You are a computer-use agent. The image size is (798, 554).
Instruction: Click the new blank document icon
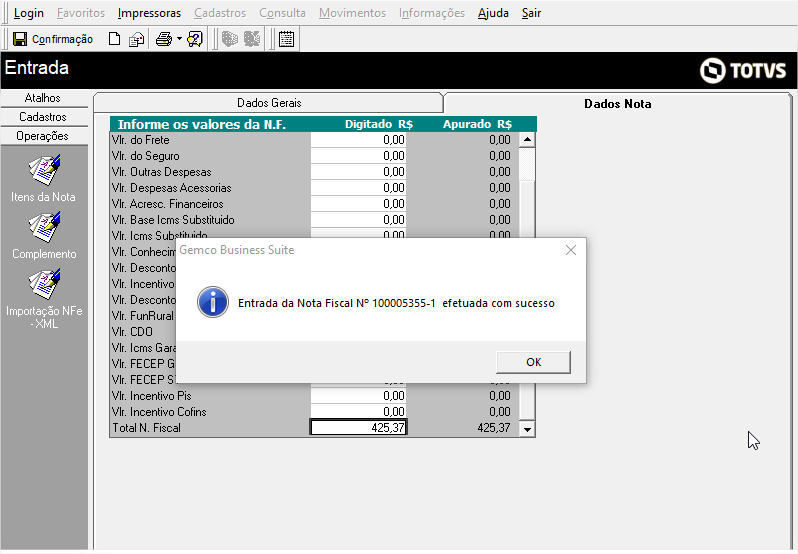115,39
